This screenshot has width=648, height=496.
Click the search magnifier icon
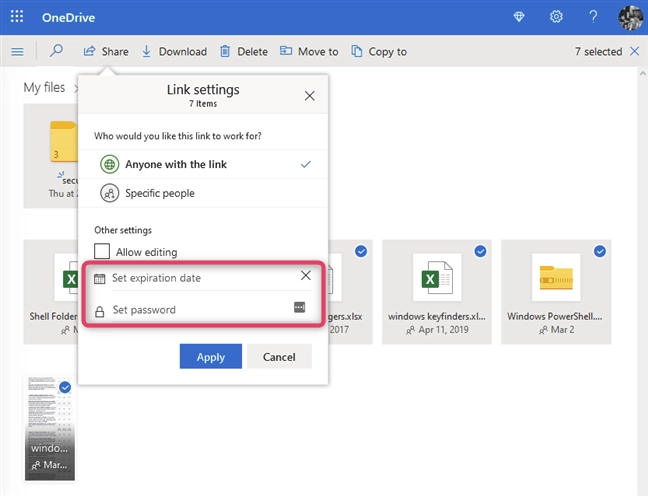(57, 51)
